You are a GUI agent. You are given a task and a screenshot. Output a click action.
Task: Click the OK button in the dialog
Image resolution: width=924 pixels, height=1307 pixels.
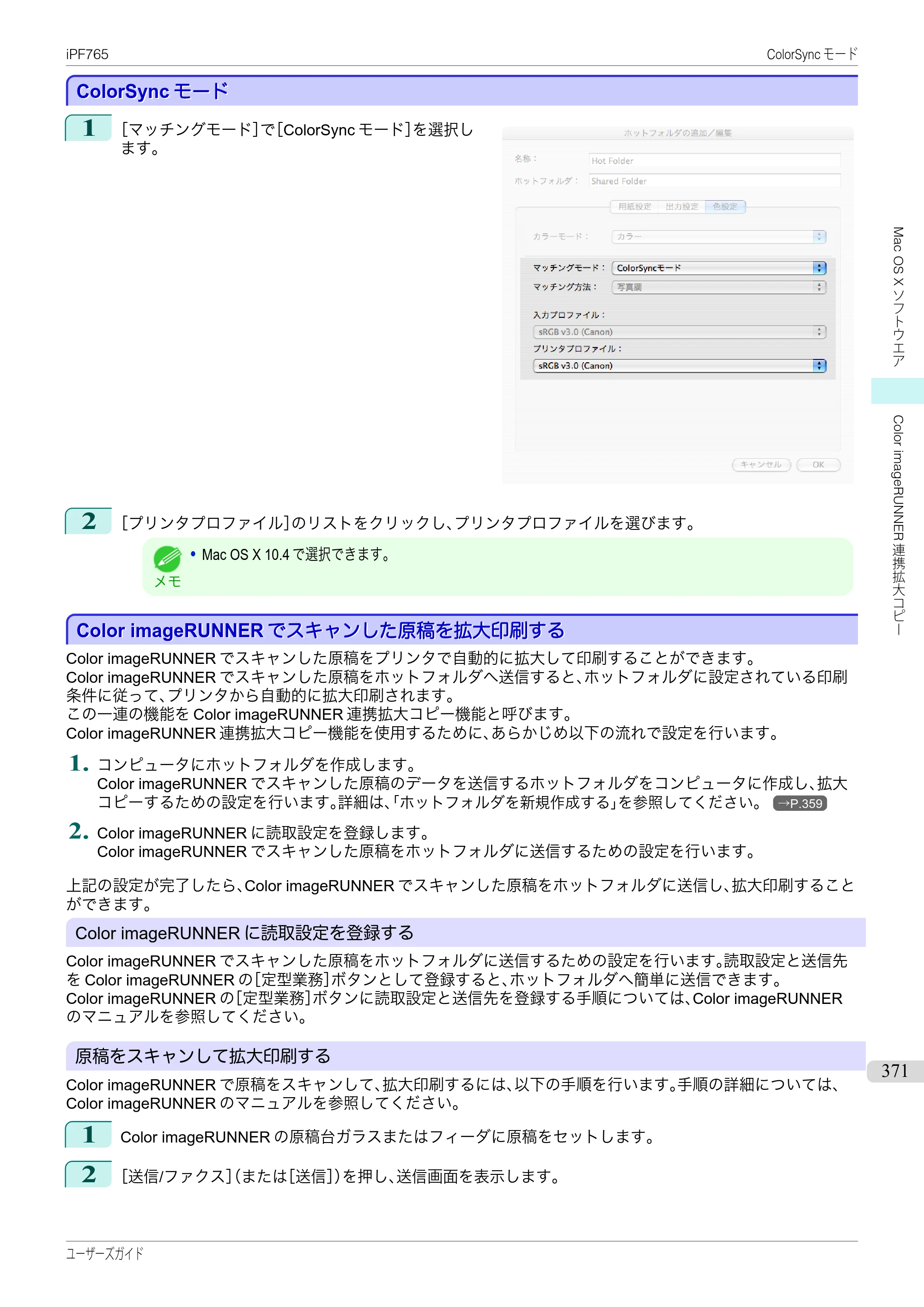click(818, 464)
